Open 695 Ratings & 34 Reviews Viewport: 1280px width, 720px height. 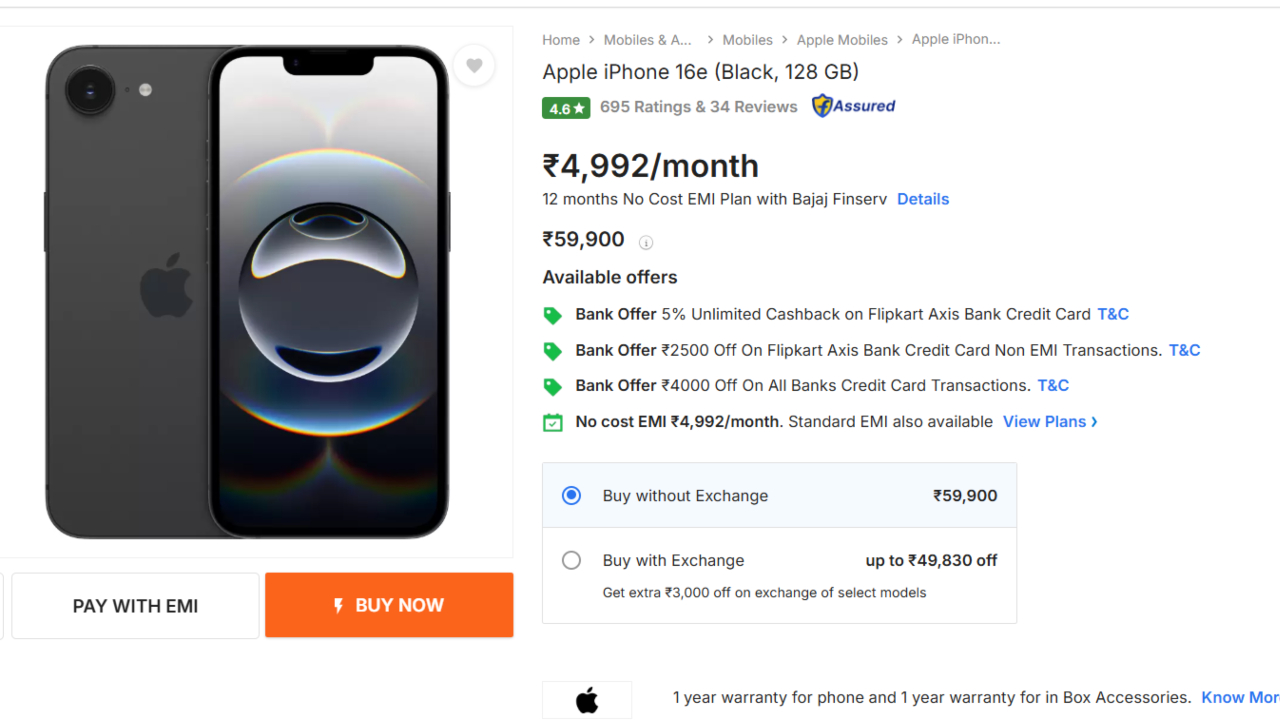698,107
